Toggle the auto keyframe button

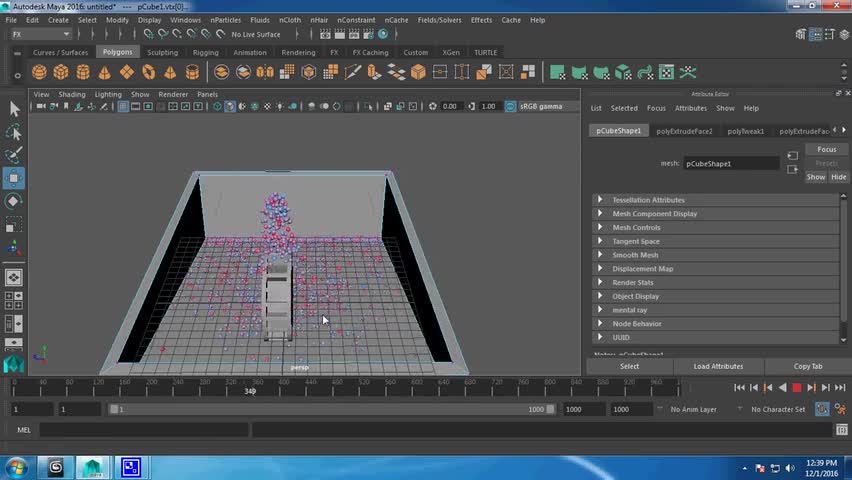(822, 409)
